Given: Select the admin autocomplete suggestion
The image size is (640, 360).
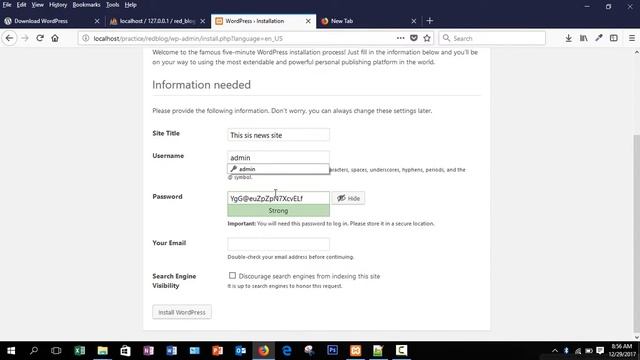Looking at the screenshot, I should (278, 169).
